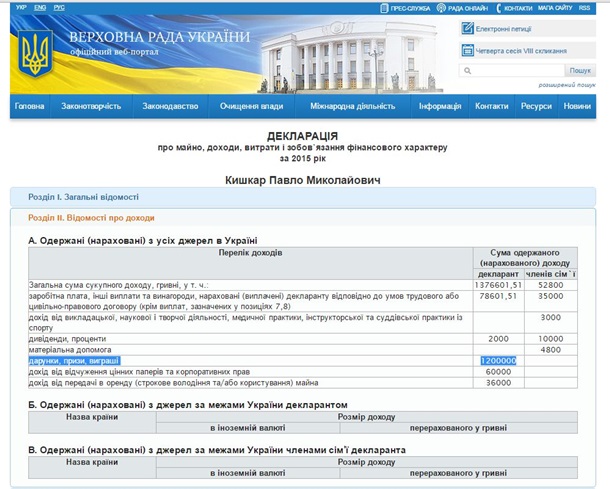The width and height of the screenshot is (610, 489).
Task: Open the Законодавство menu item
Action: pos(170,106)
